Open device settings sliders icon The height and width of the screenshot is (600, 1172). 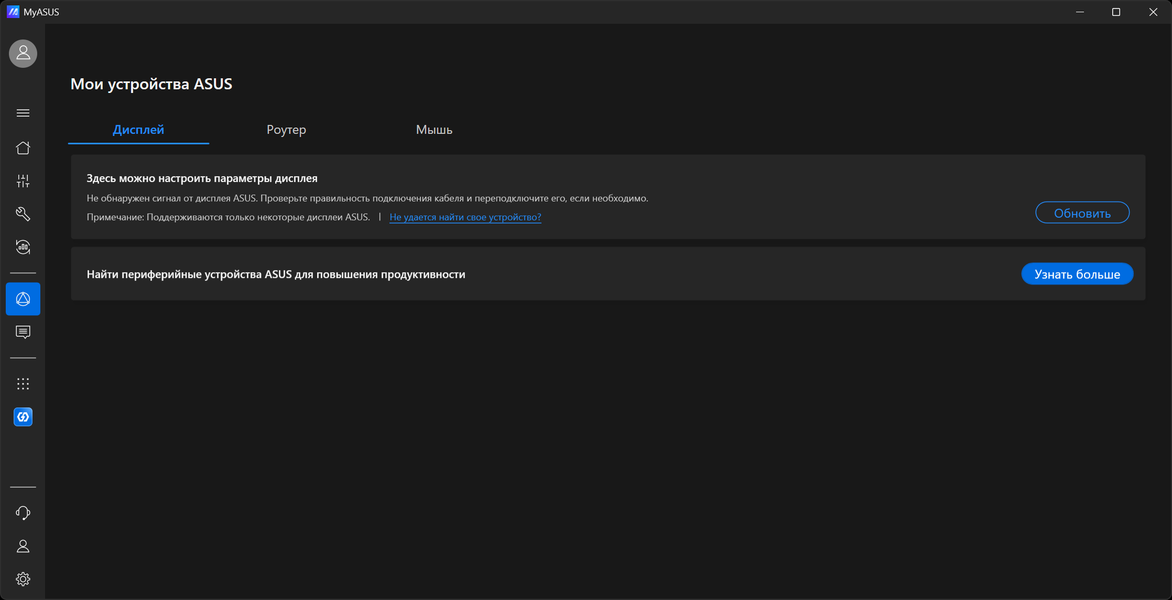(23, 181)
